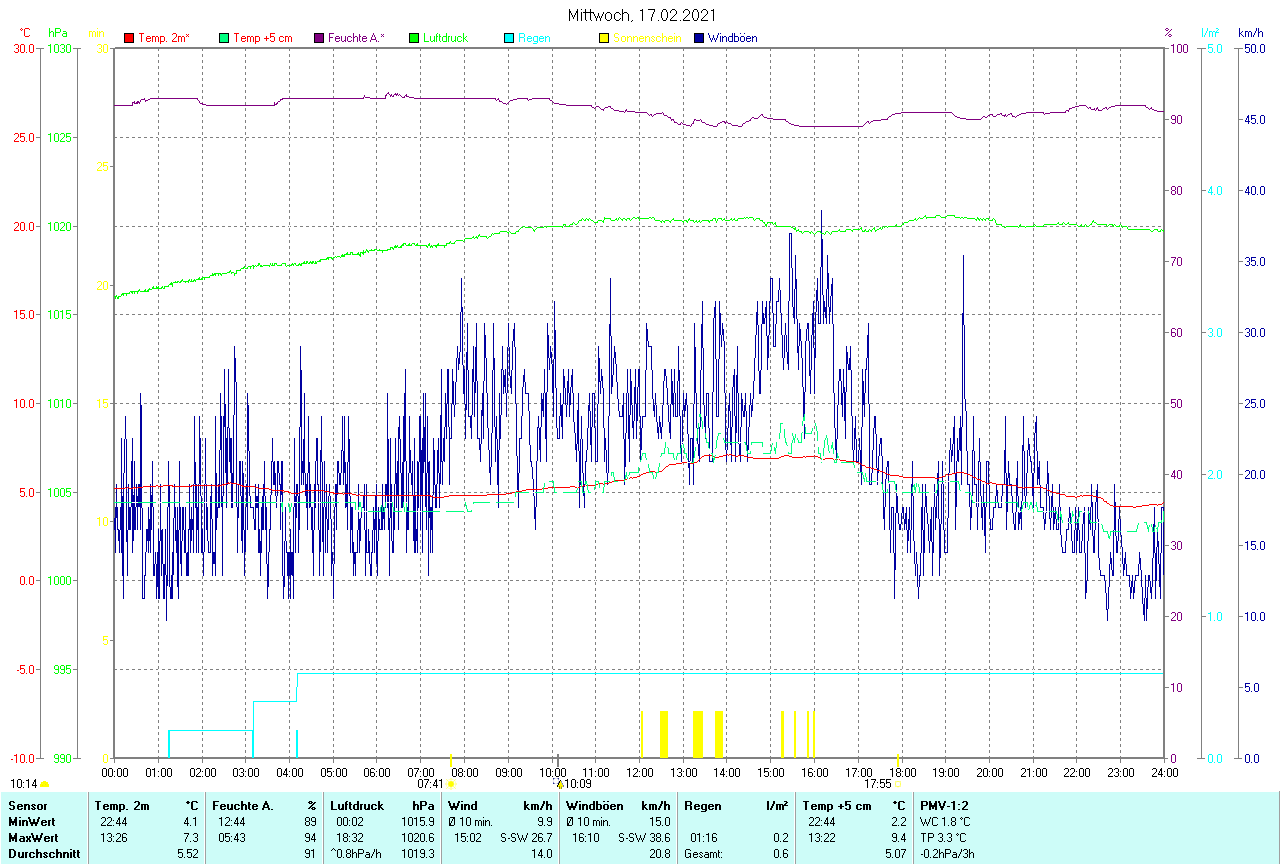Select the 'Temp. 2m*' legend label
Image resolution: width=1280 pixels, height=864 pixels.
click(x=164, y=38)
